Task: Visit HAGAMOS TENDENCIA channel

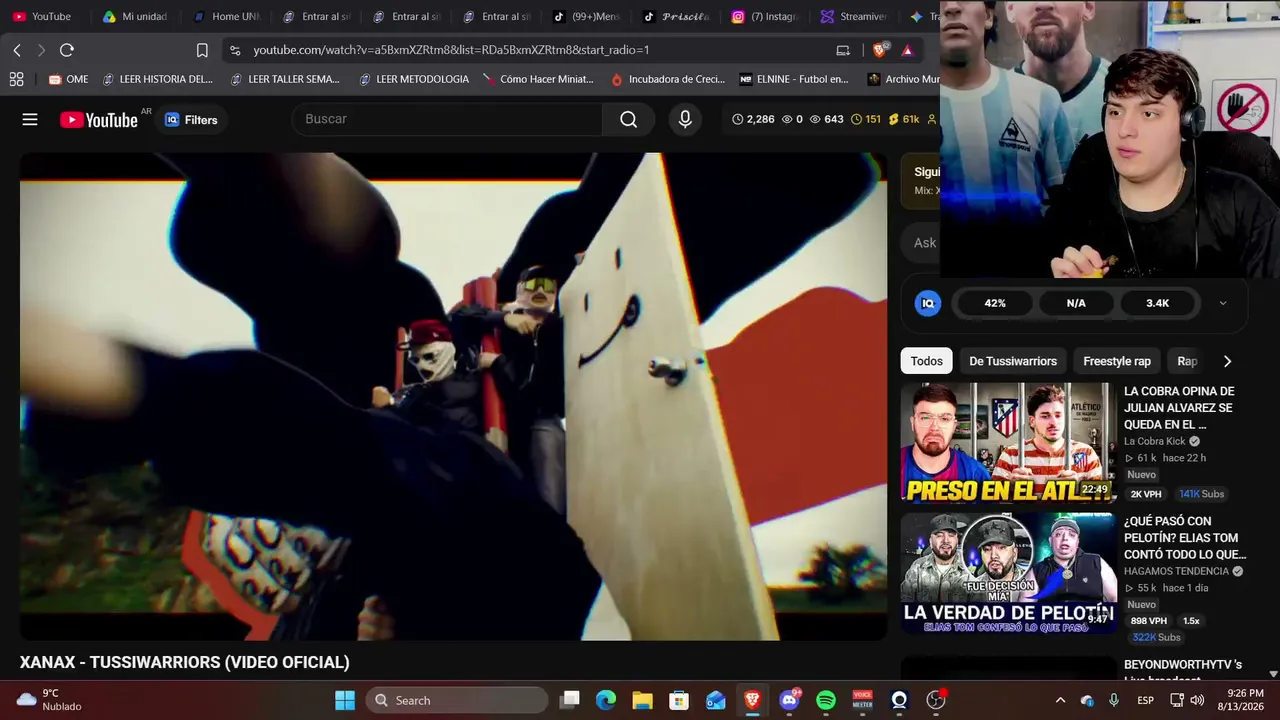Action: (x=1176, y=571)
